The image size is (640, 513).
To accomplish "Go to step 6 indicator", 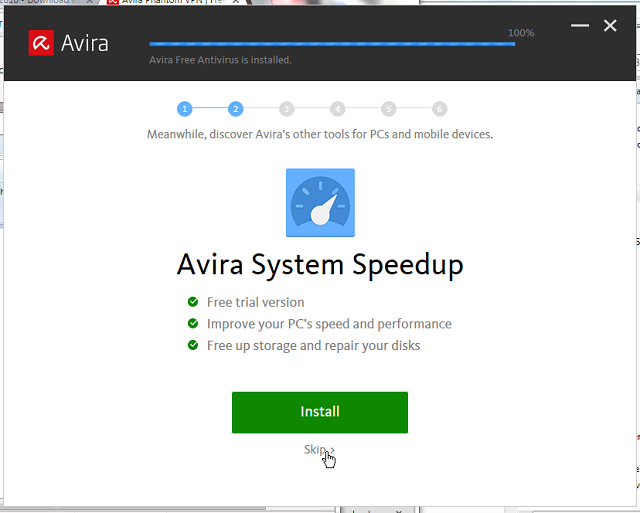I will click(440, 109).
